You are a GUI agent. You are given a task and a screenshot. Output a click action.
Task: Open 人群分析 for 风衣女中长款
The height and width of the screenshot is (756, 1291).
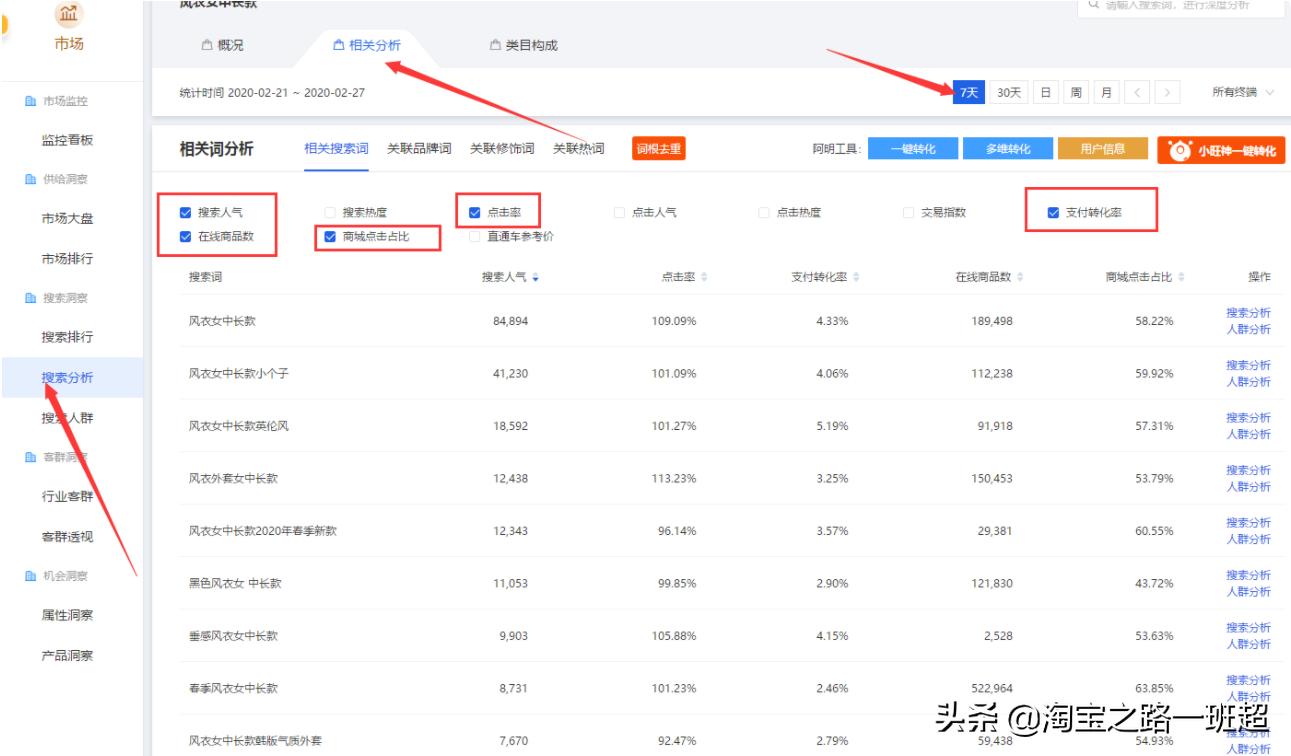[1247, 331]
